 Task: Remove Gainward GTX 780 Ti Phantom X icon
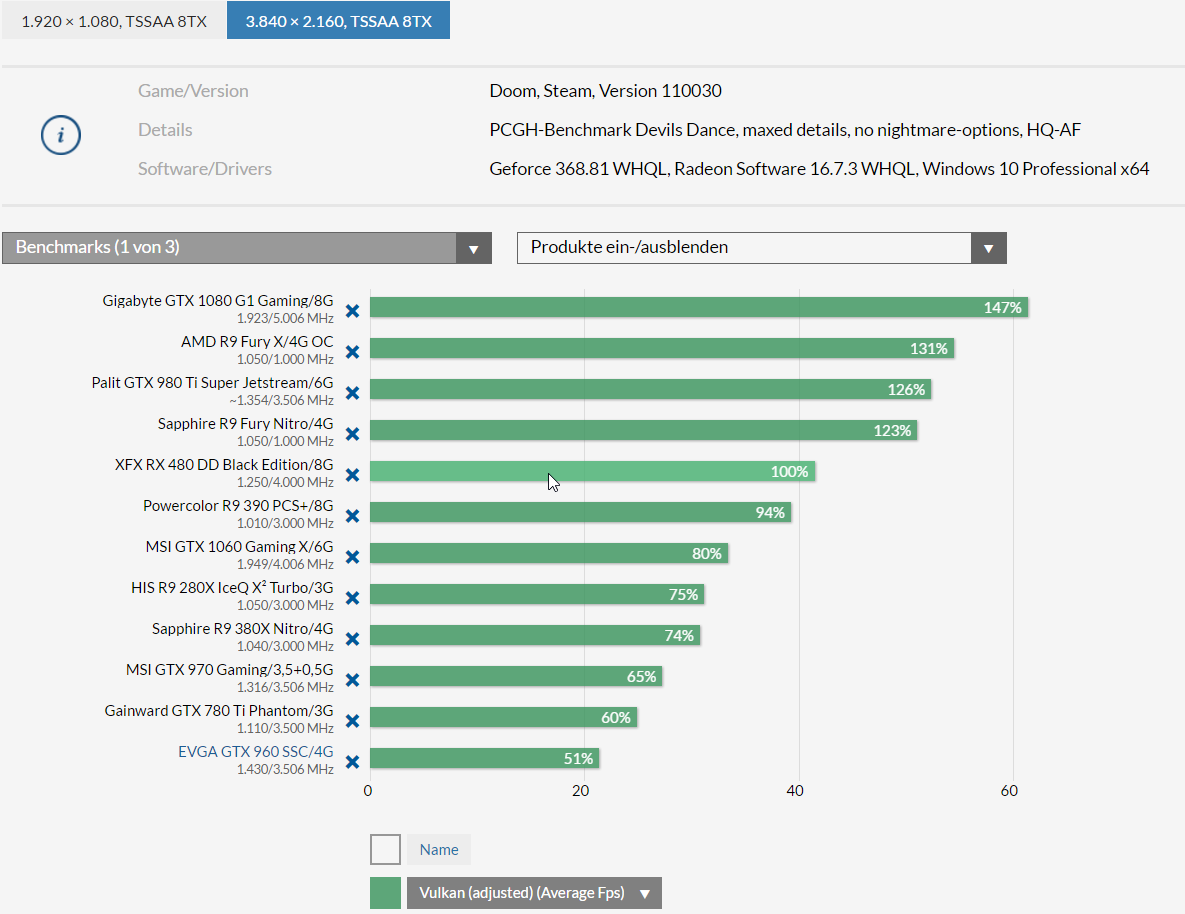click(x=352, y=720)
